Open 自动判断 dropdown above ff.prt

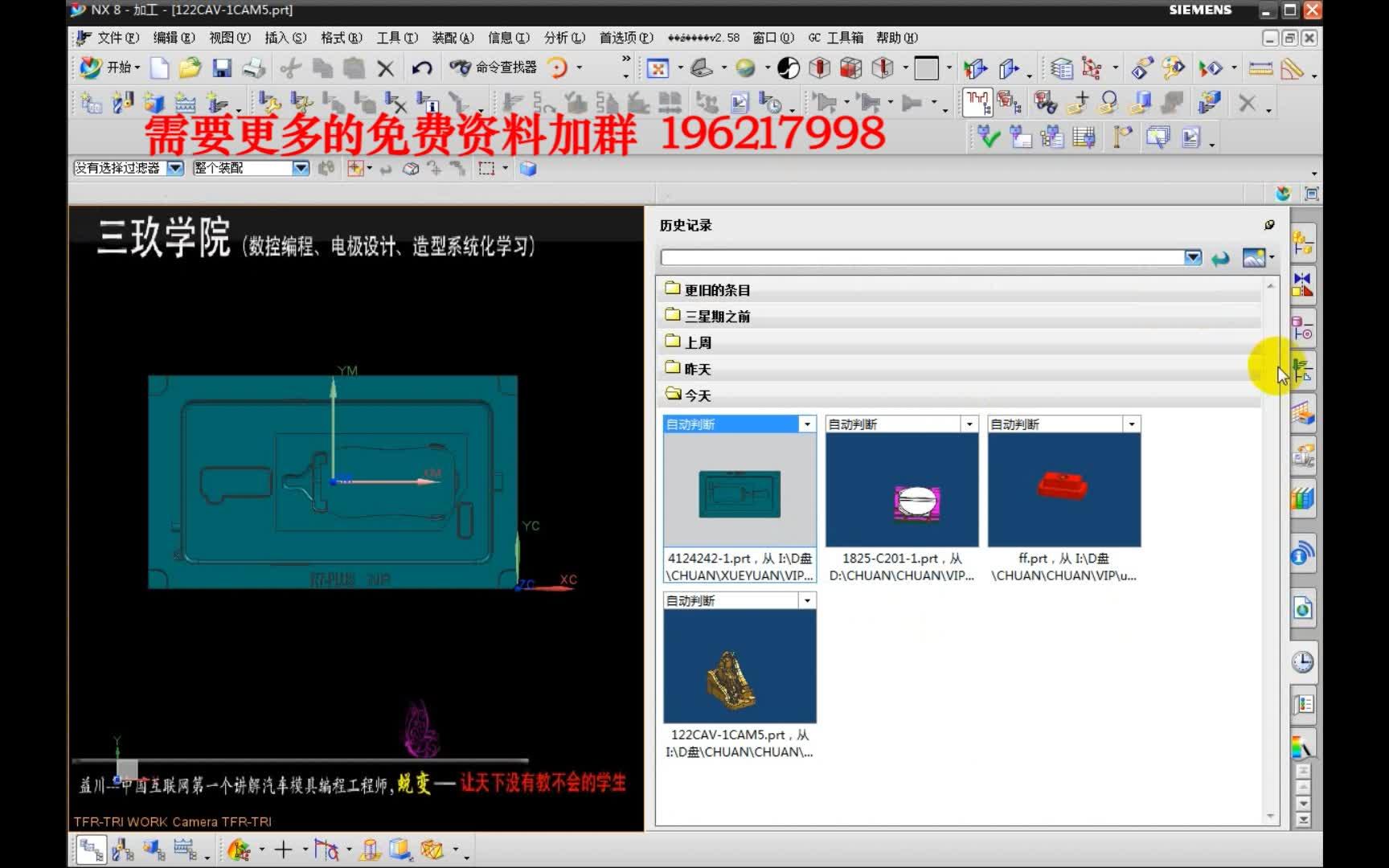point(1132,424)
